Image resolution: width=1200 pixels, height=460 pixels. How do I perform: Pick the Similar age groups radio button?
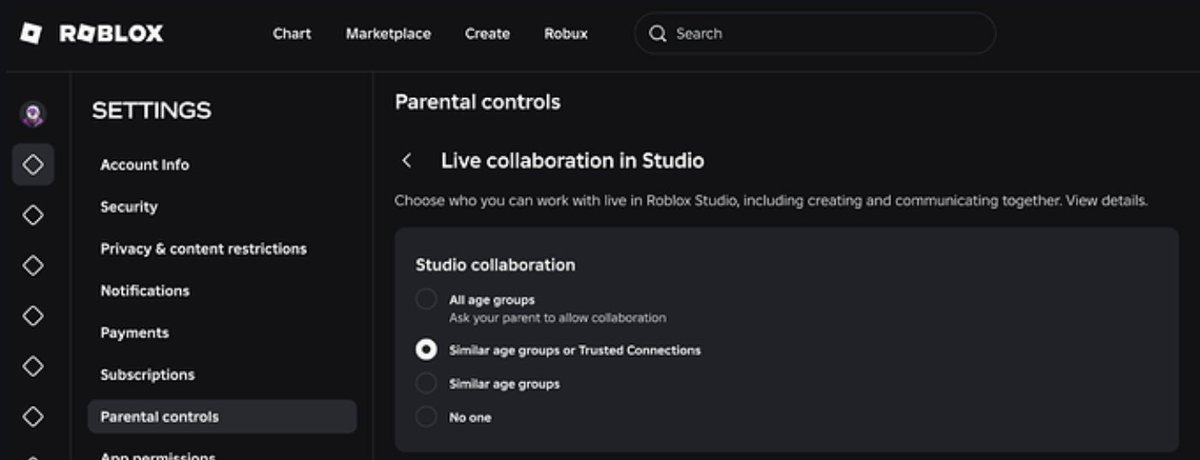[x=426, y=383]
